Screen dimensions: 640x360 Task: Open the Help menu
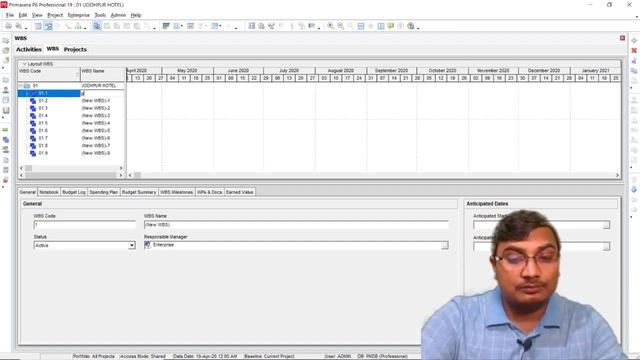point(136,15)
